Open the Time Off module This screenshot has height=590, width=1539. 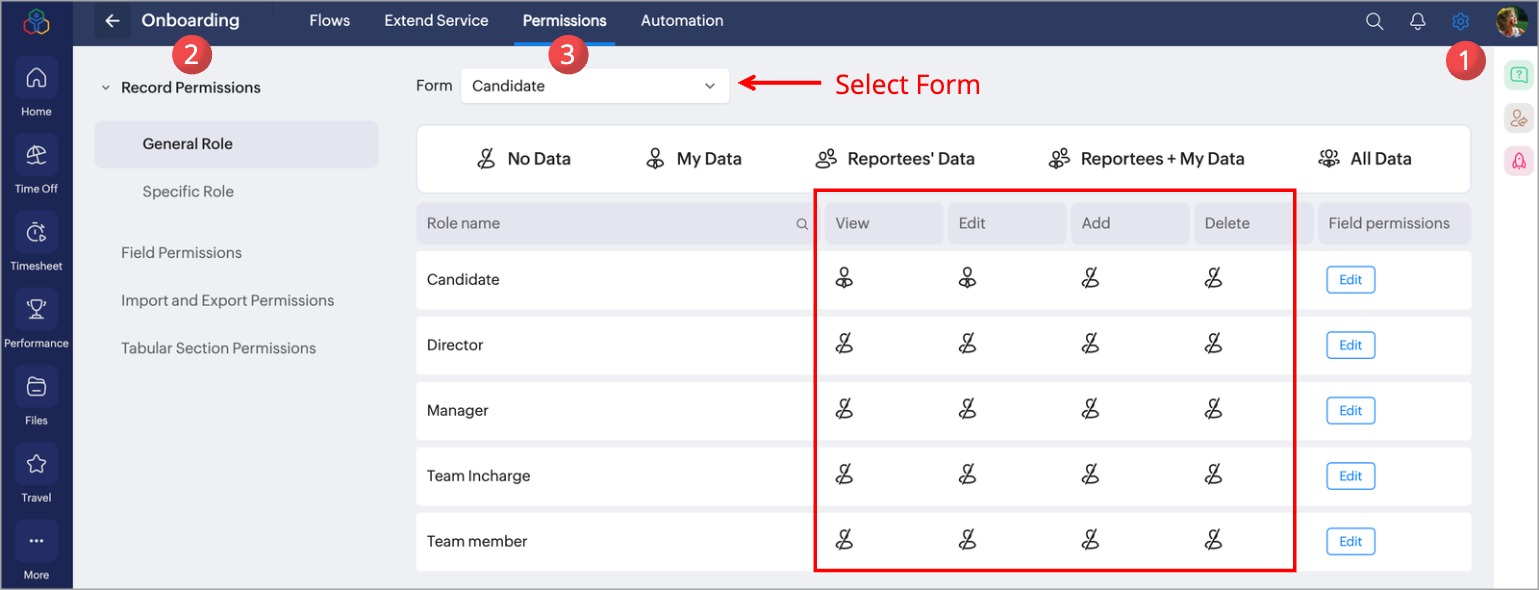click(36, 155)
